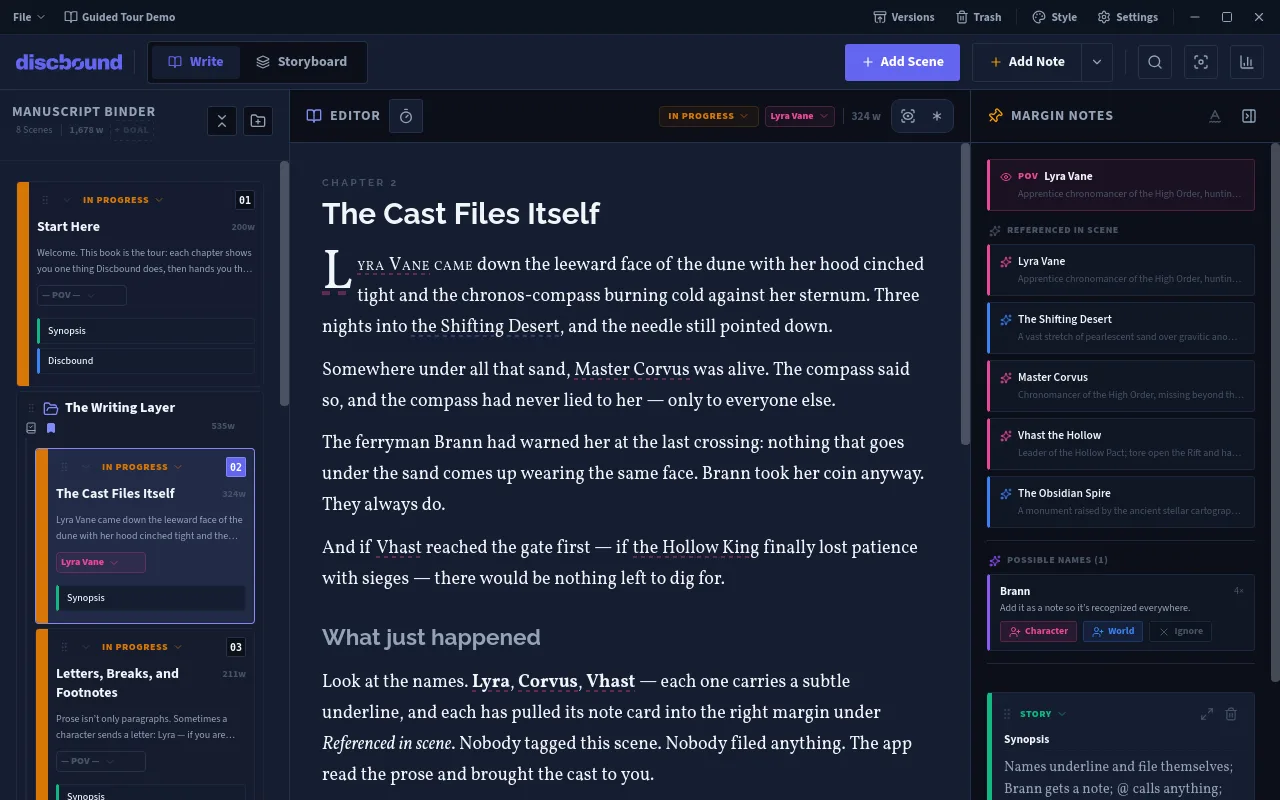
Task: Click the open book Editor icon
Action: pos(314,116)
